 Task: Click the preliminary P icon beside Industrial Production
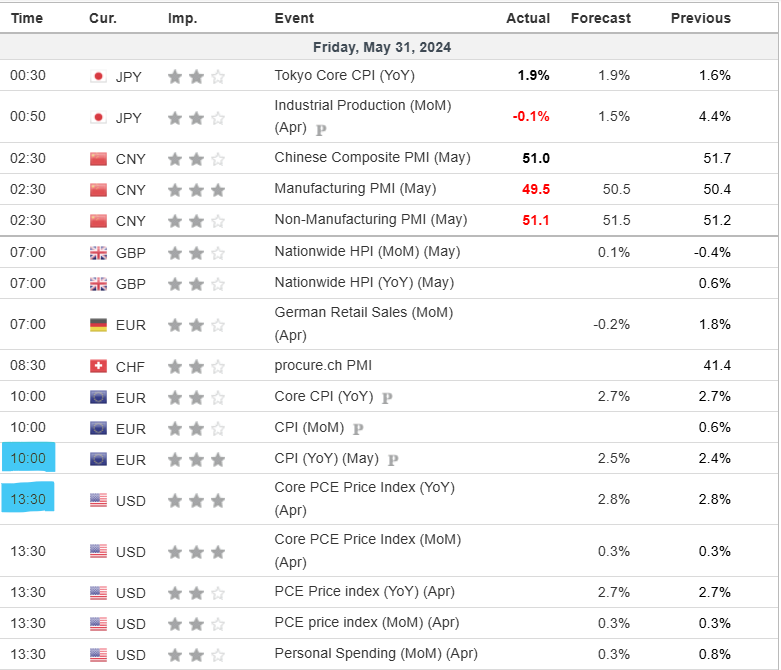pyautogui.click(x=321, y=130)
